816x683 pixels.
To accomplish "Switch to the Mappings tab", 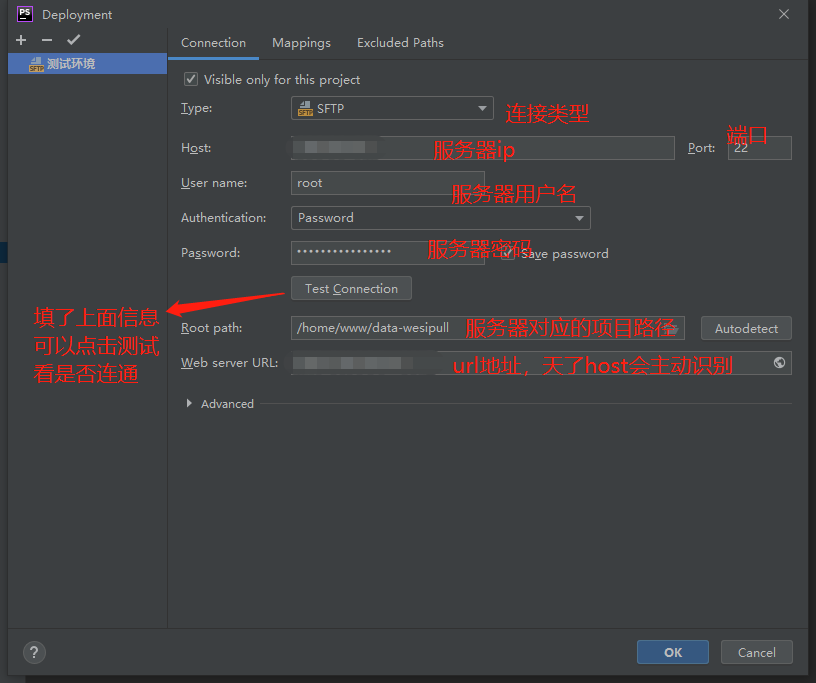I will 301,43.
